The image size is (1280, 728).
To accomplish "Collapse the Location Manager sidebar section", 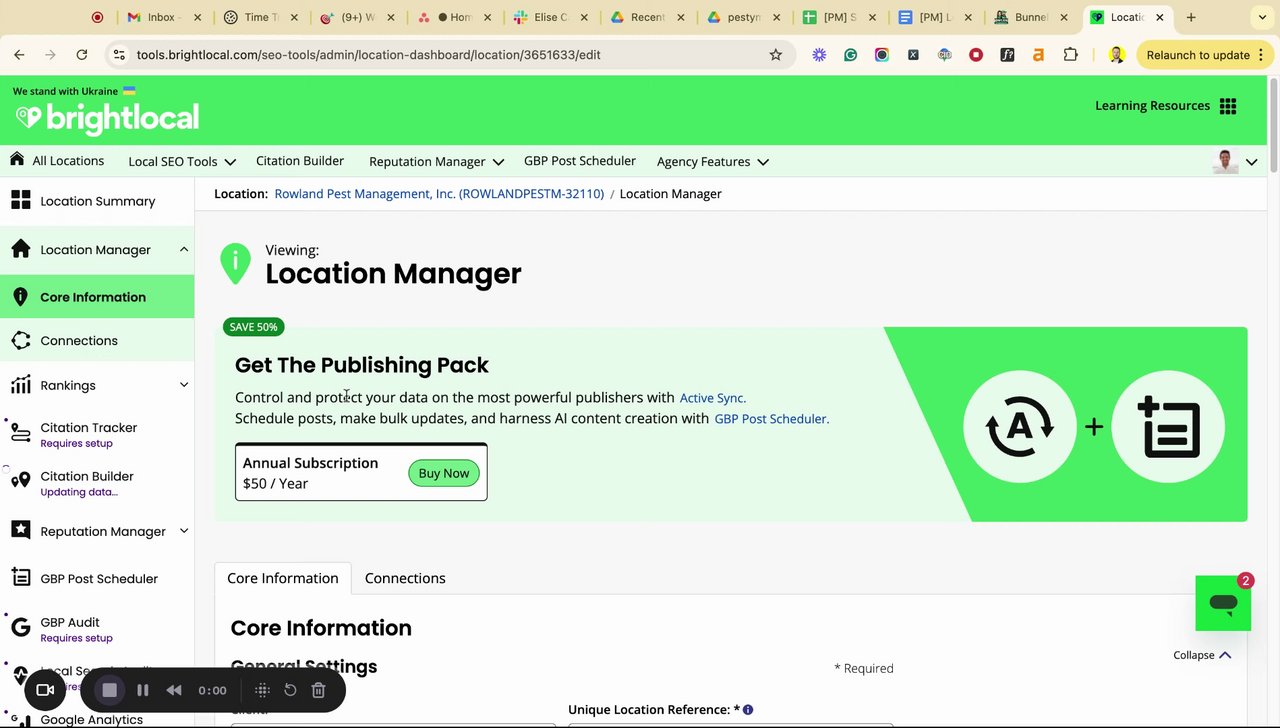I will (x=184, y=250).
